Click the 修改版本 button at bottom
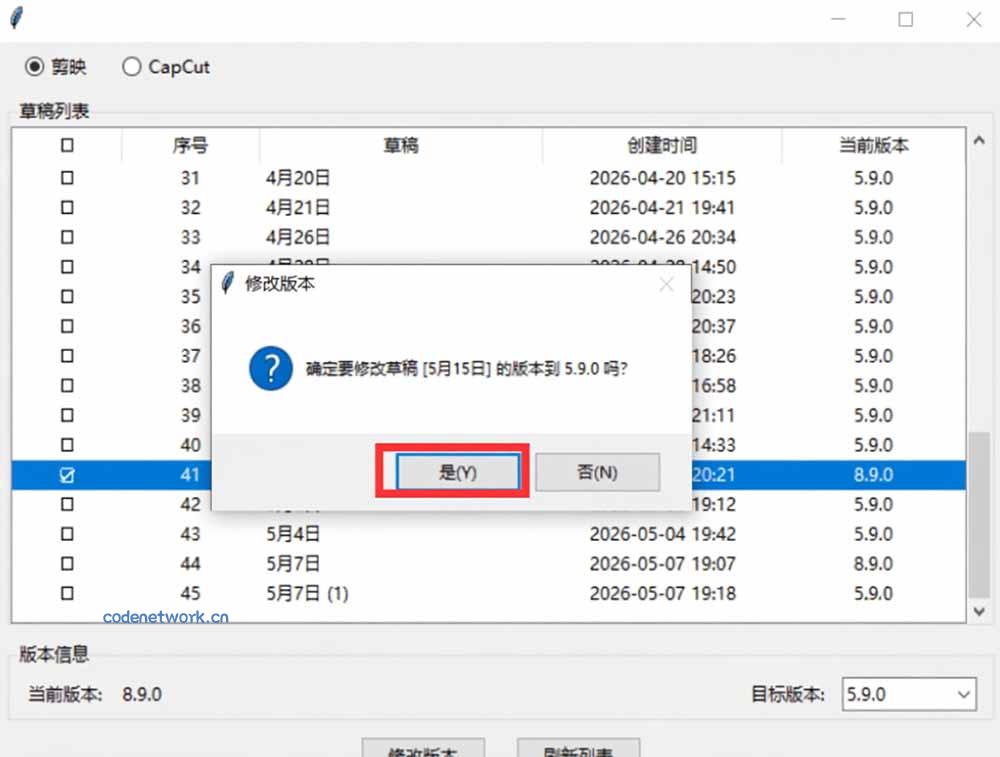1000x757 pixels. tap(423, 747)
